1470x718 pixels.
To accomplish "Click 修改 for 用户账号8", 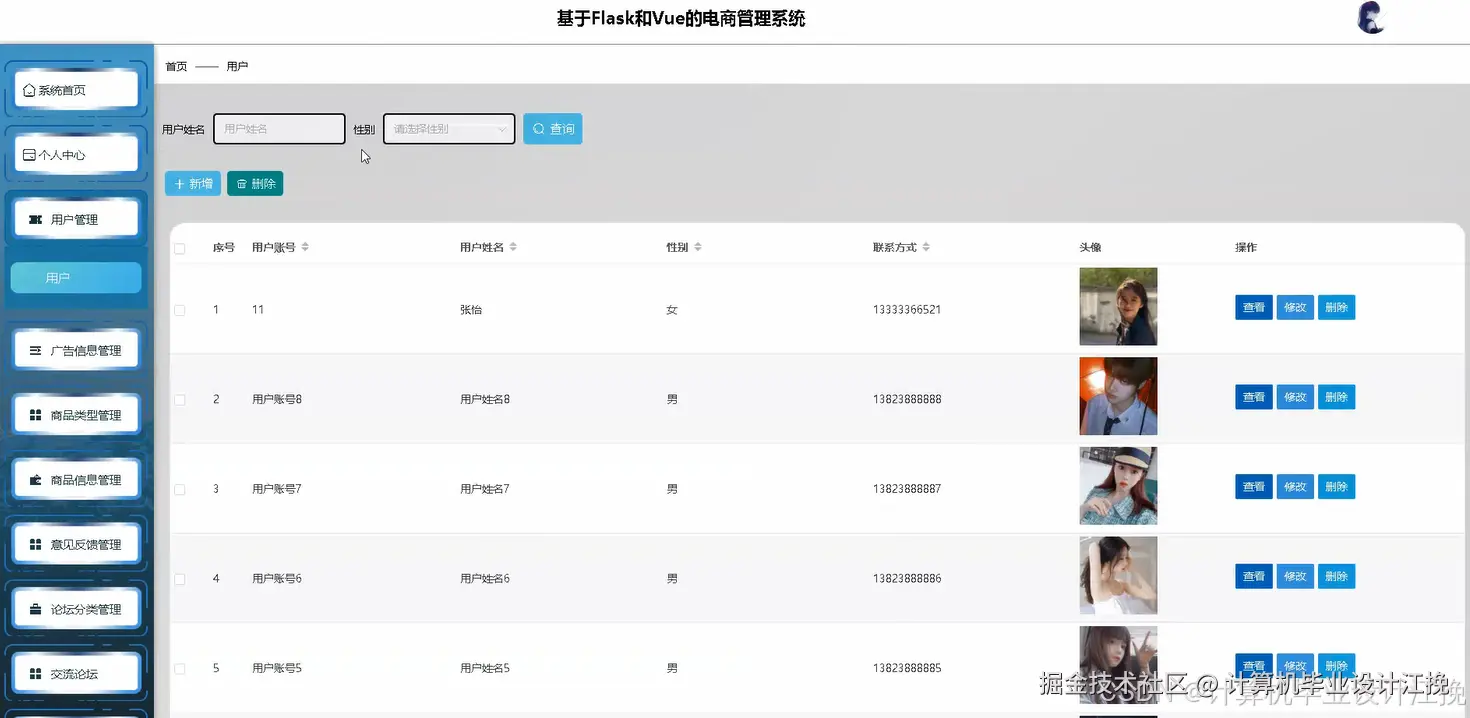I will 1295,397.
